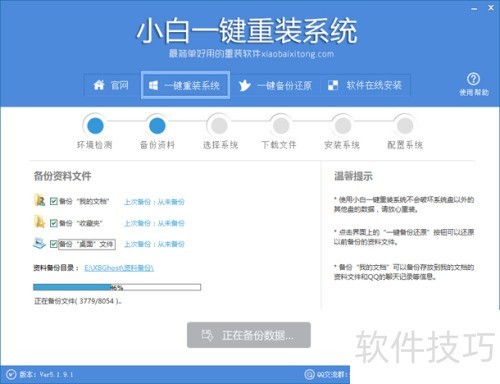This screenshot has width=500, height=384.
Task: Click the home icon beside 官网
Action: [x=99, y=85]
